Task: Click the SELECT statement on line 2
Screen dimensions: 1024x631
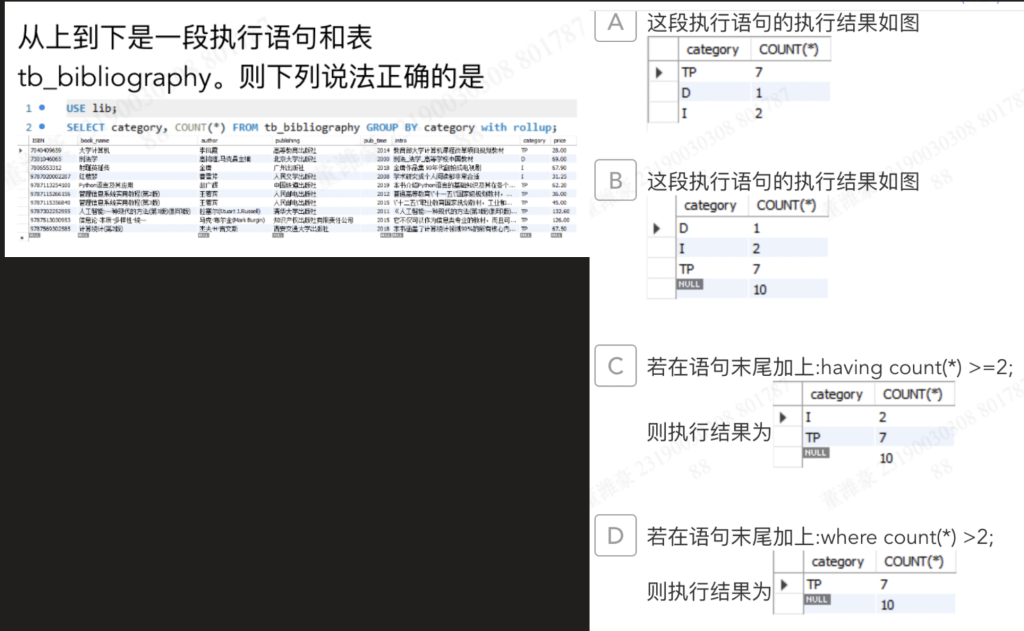Action: click(310, 128)
